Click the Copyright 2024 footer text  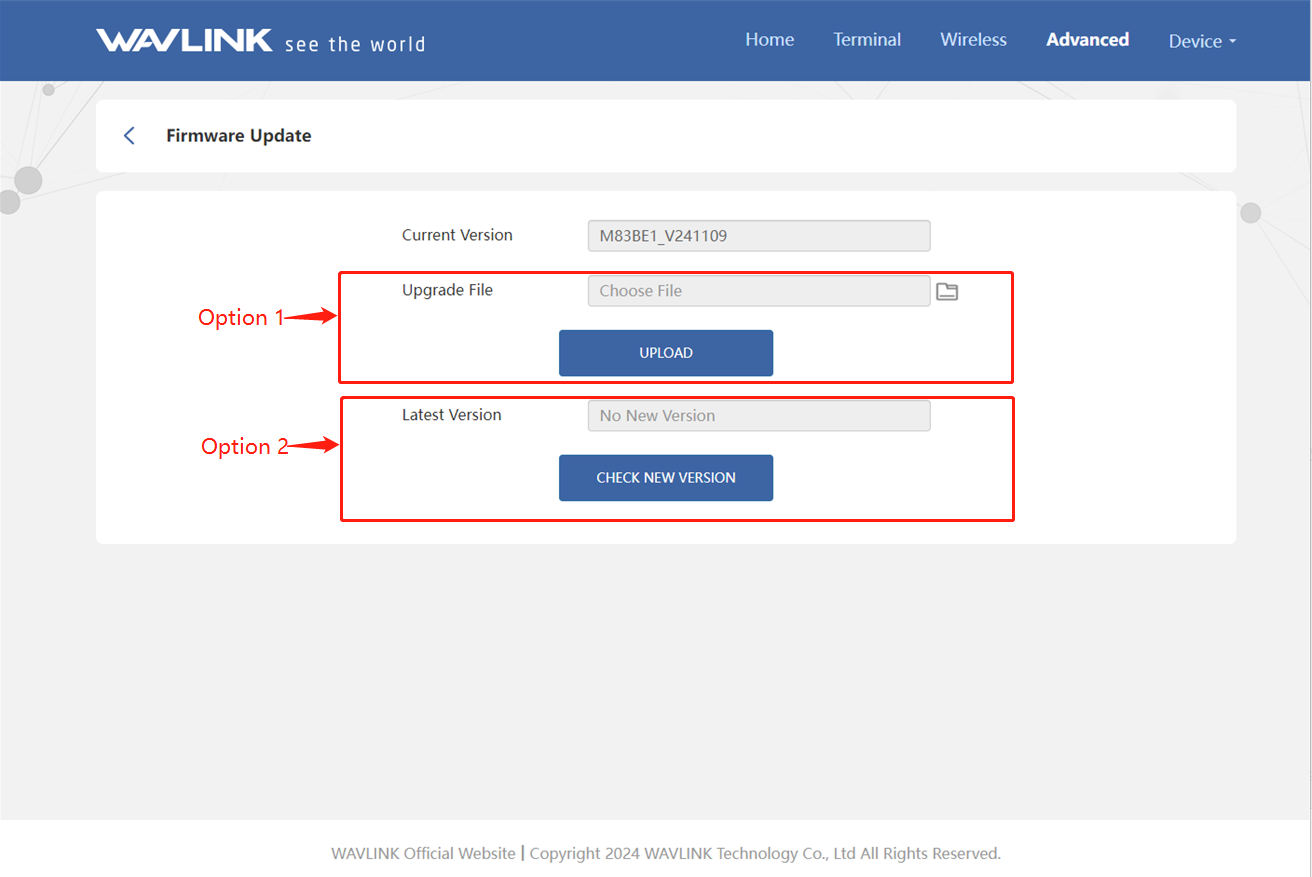click(765, 853)
